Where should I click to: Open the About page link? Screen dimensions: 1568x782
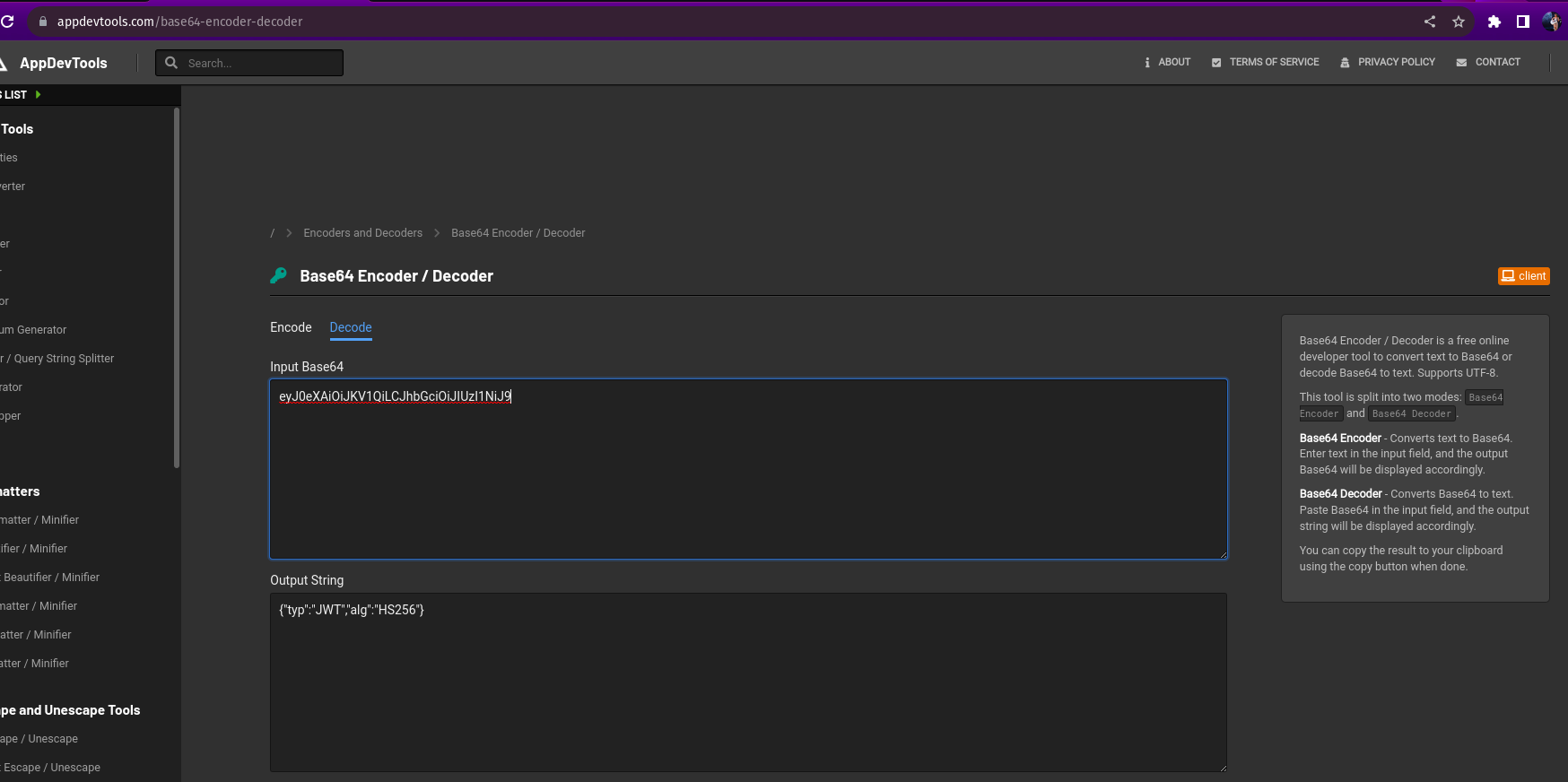click(x=1167, y=63)
